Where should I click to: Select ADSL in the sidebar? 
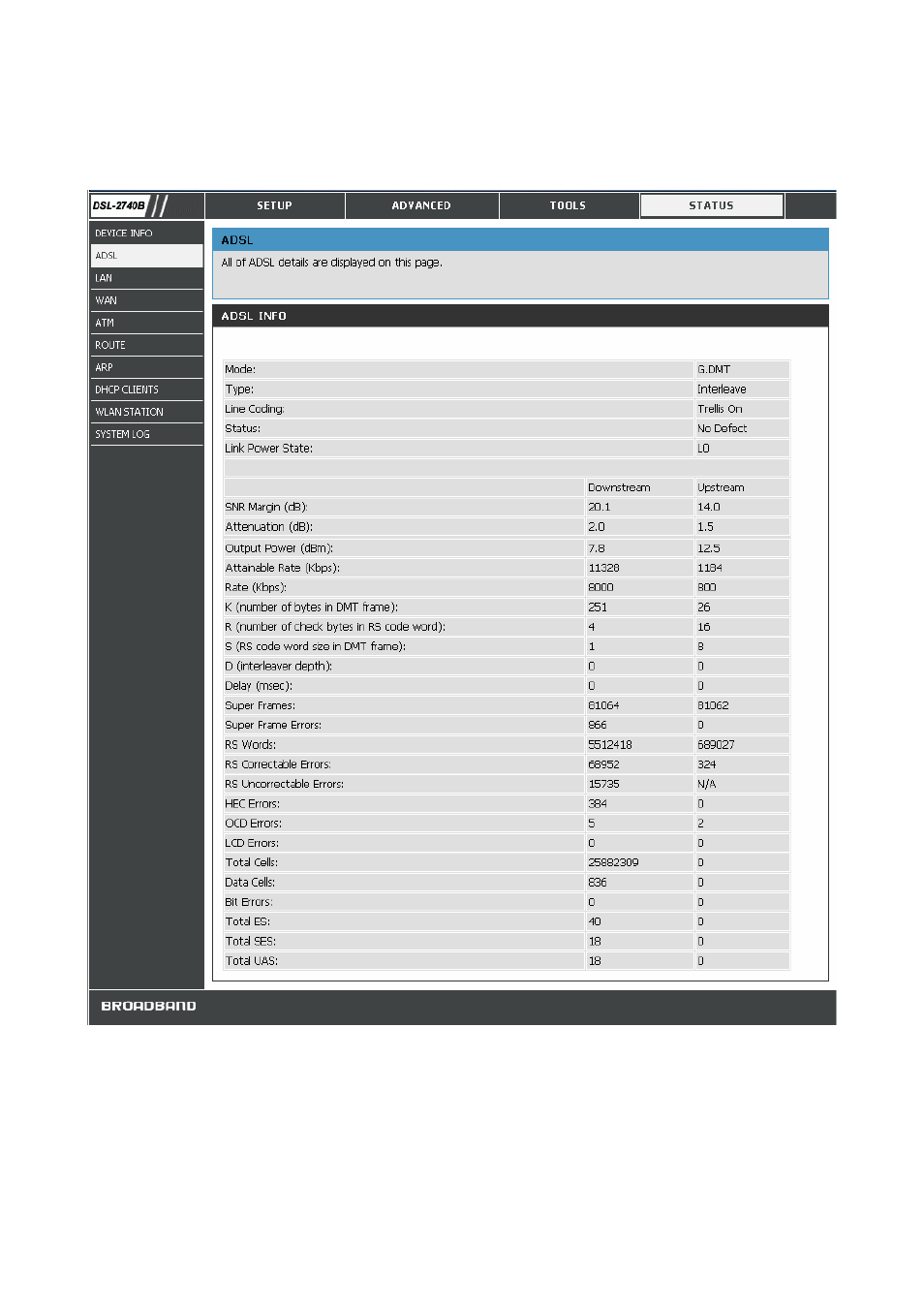[x=146, y=256]
